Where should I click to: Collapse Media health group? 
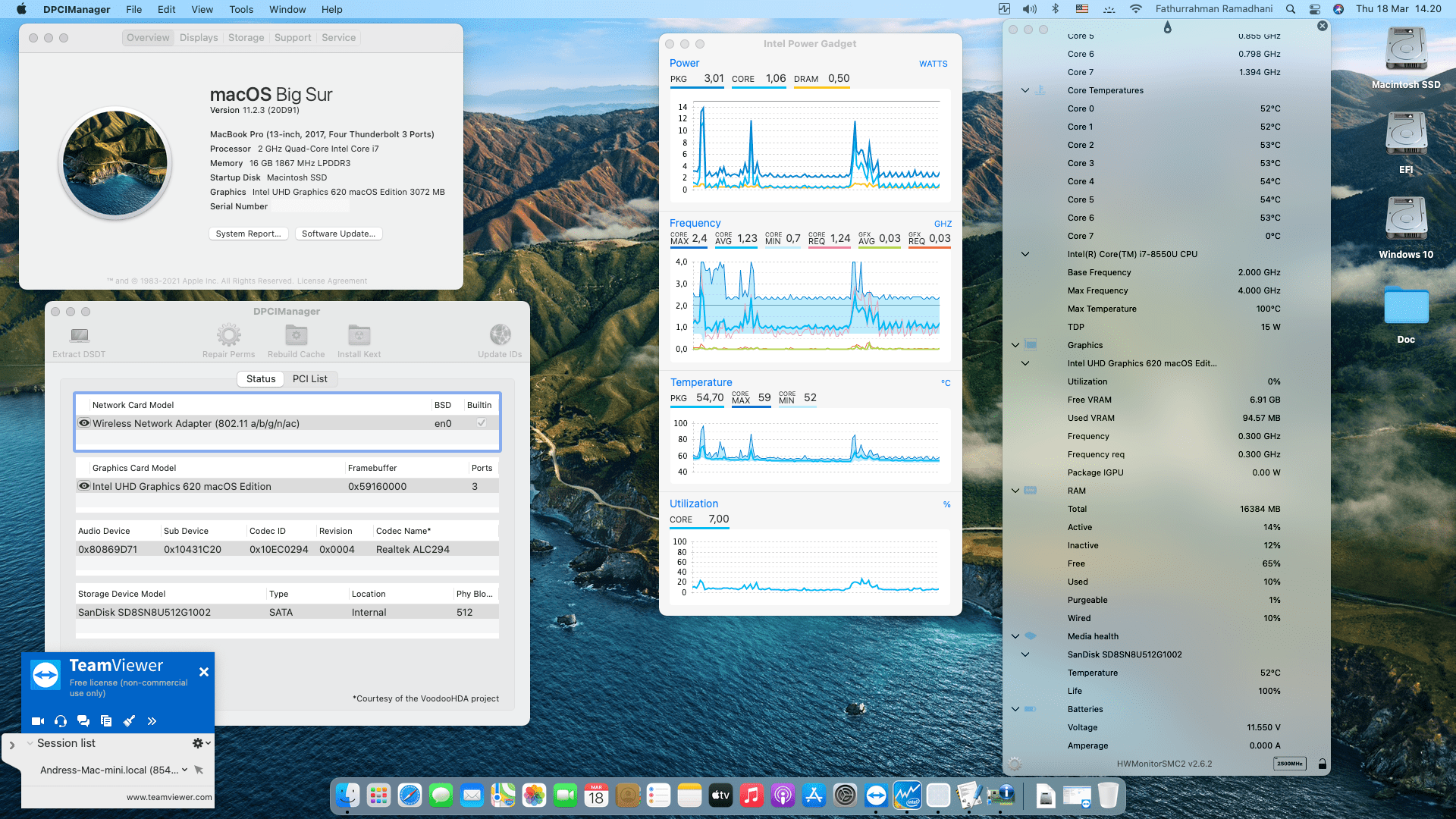[1015, 636]
